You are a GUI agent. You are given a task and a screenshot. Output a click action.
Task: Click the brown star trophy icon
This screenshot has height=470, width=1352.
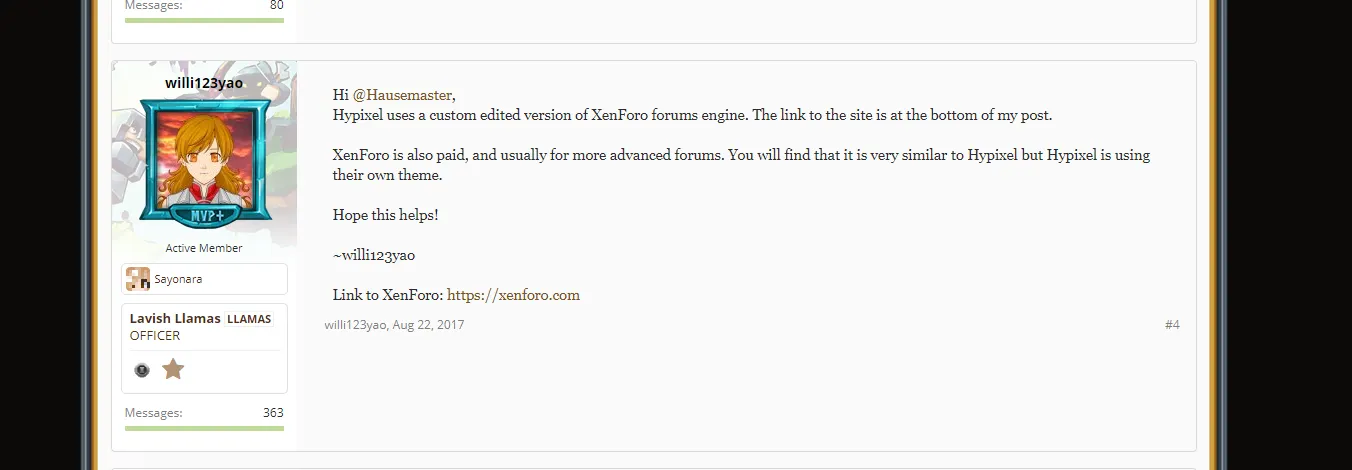[173, 370]
